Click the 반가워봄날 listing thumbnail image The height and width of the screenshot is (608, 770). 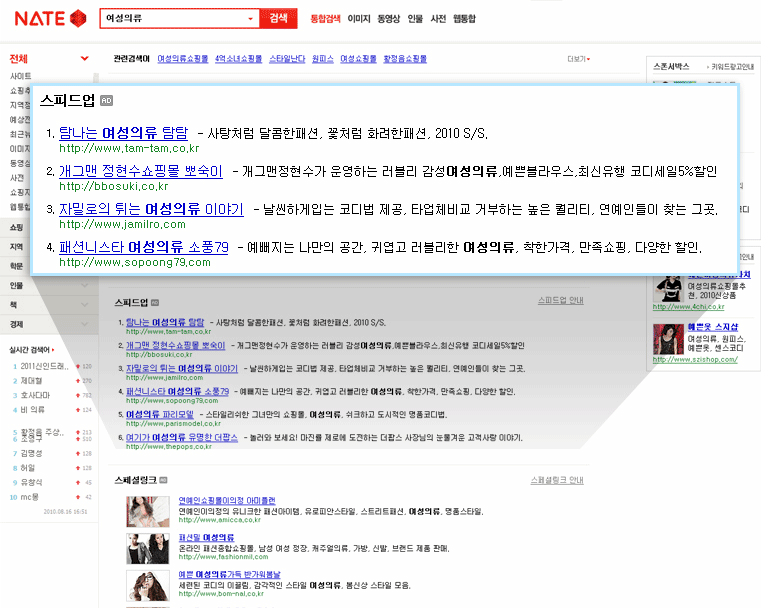pos(148,585)
